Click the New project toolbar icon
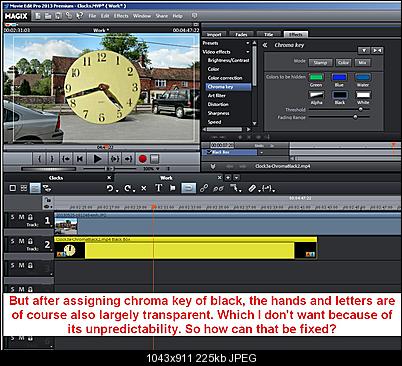Viewport: 402px width, 366px height. (38, 16)
